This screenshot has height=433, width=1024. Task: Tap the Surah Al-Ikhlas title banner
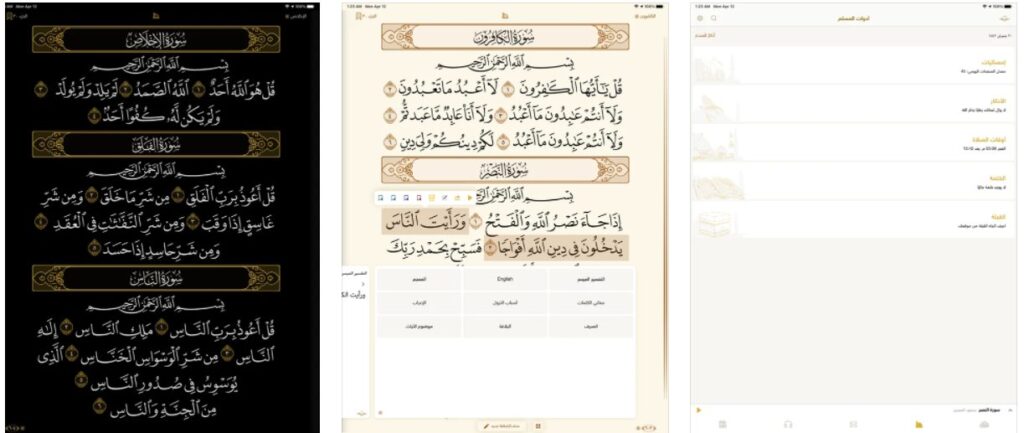click(x=160, y=40)
